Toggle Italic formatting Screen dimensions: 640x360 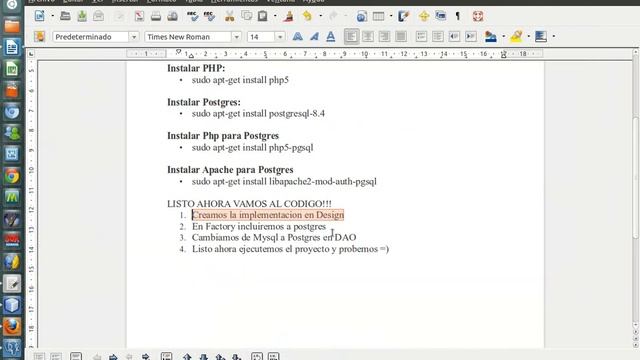(314, 36)
